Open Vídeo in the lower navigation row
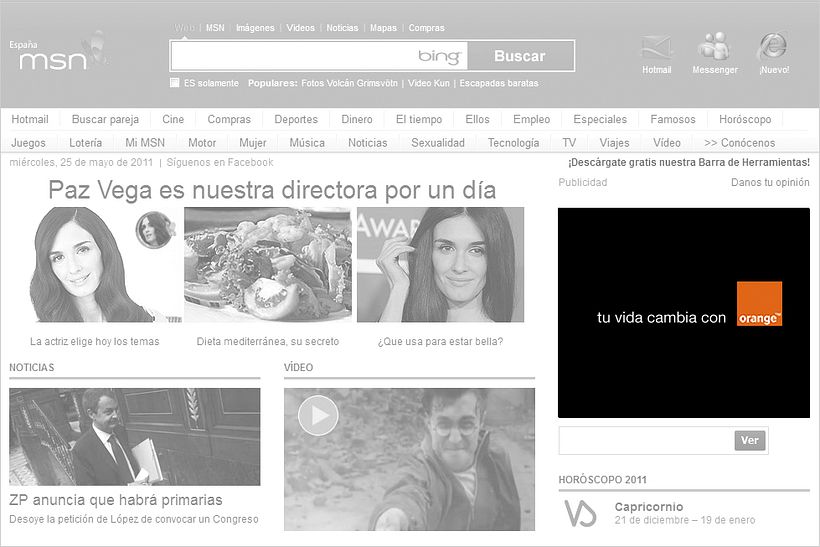The width and height of the screenshot is (820, 547). click(x=667, y=143)
